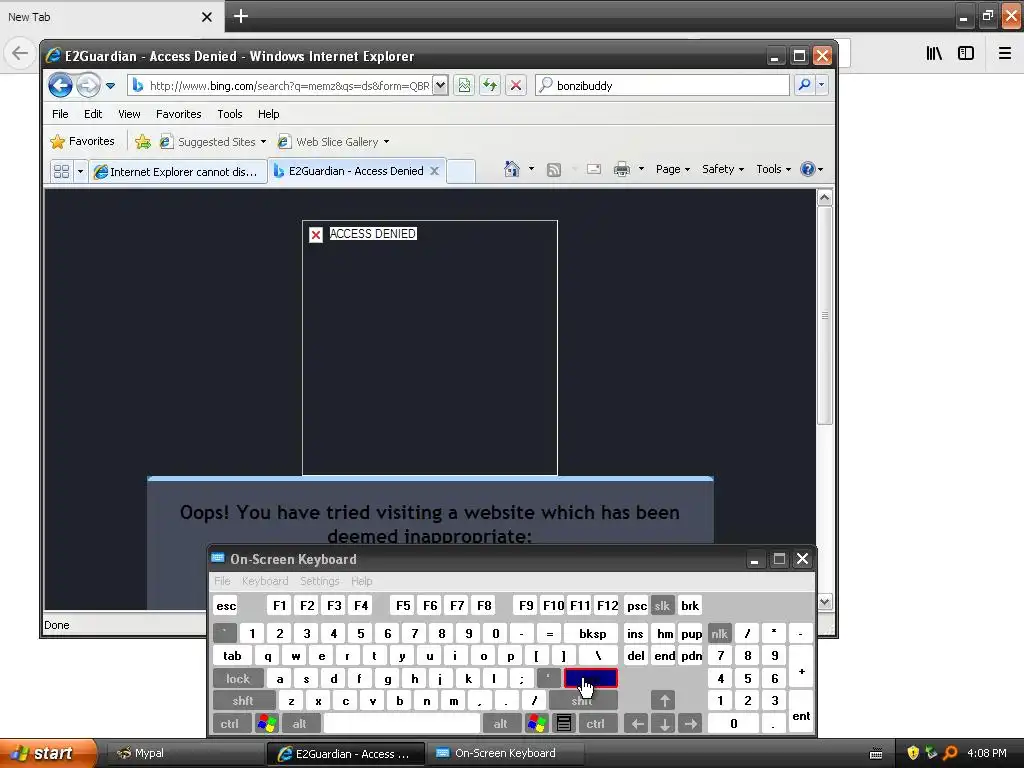Open recent pages dropdown beside forward arrow
This screenshot has width=1024, height=768.
pos(110,86)
